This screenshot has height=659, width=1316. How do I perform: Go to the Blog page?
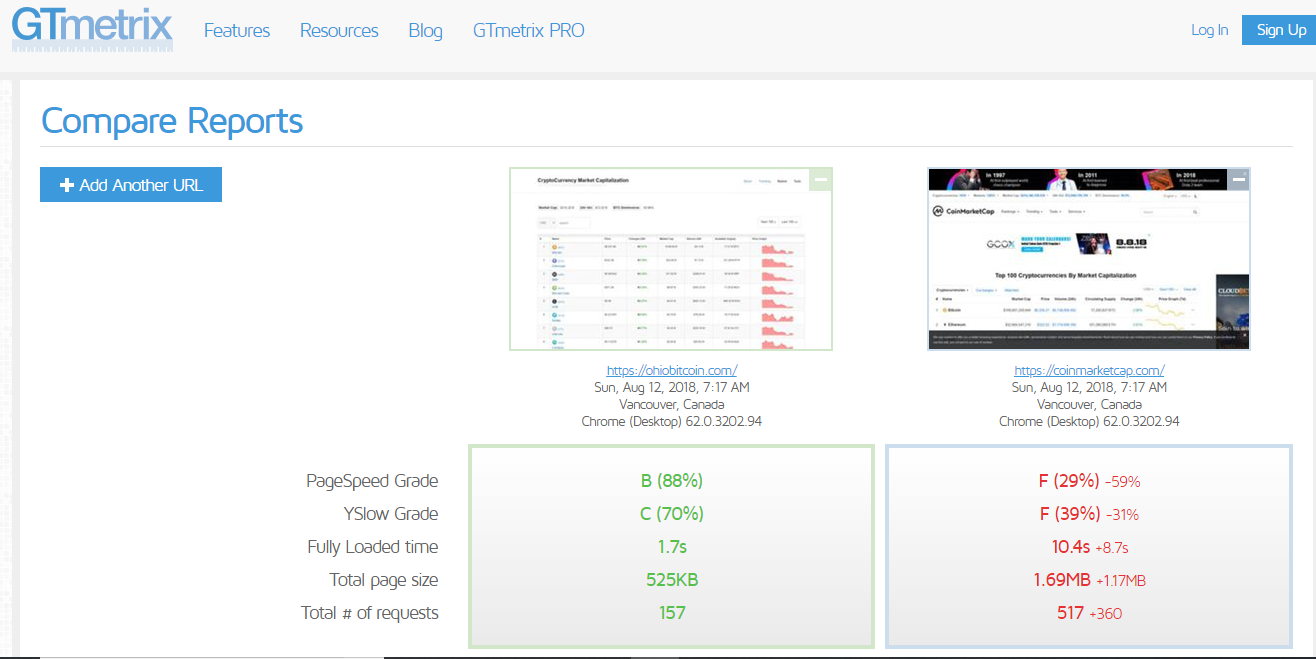point(425,30)
